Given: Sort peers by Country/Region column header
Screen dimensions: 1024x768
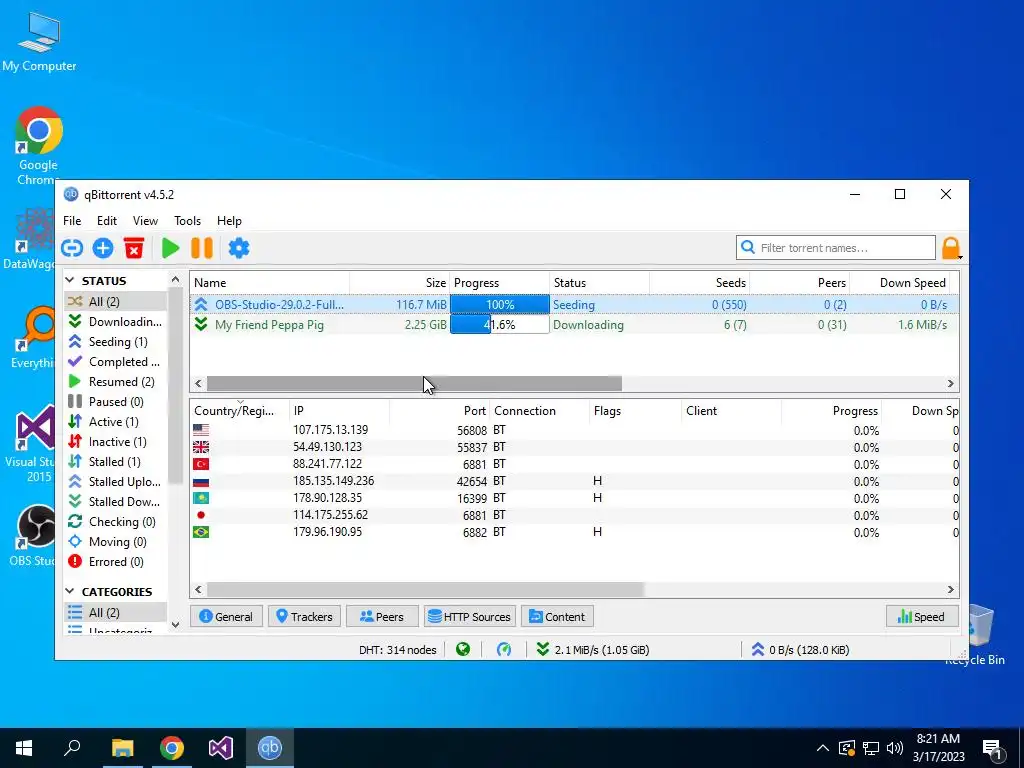Looking at the screenshot, I should [x=239, y=411].
